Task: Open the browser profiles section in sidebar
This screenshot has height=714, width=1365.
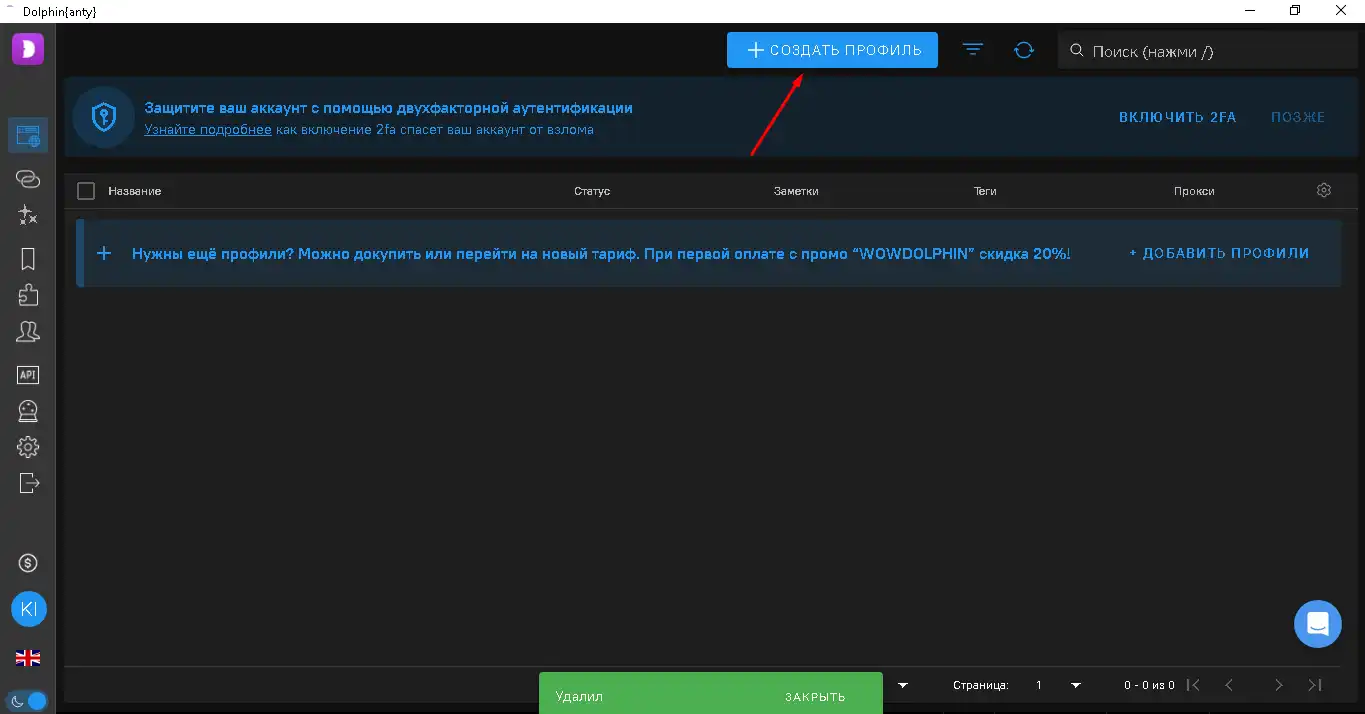Action: pyautogui.click(x=28, y=135)
